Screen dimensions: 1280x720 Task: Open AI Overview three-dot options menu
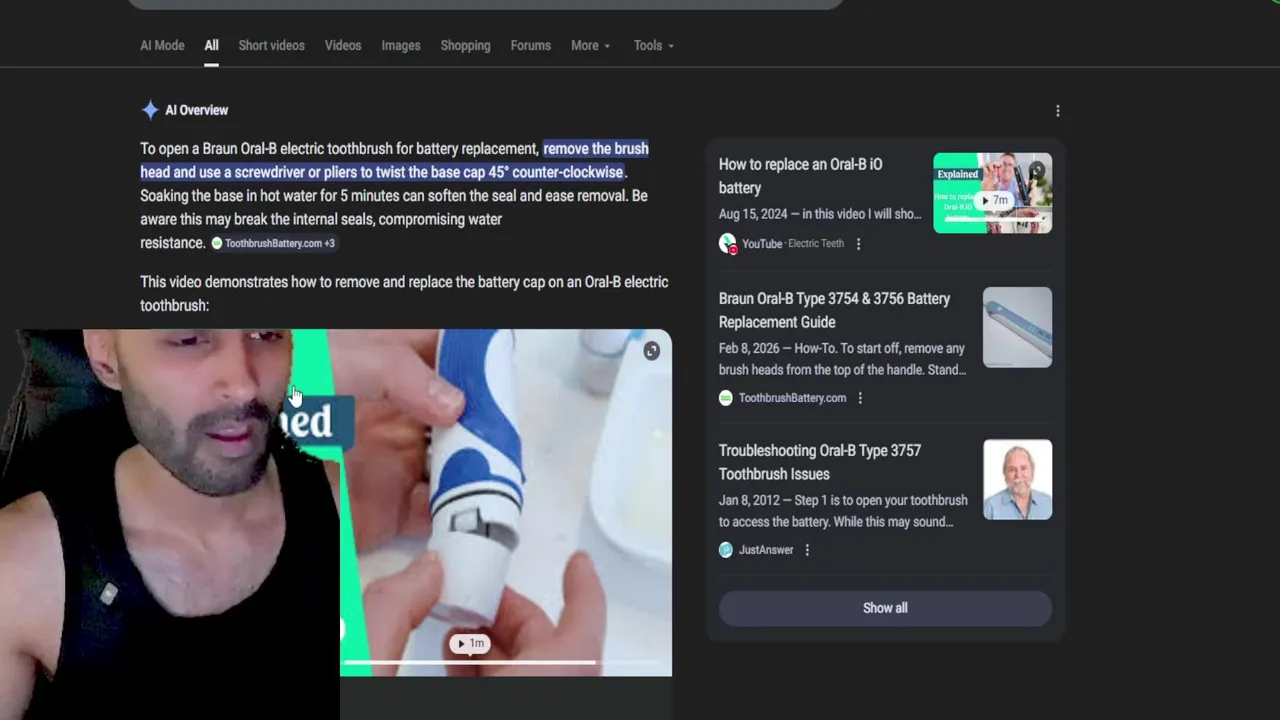coord(1057,111)
